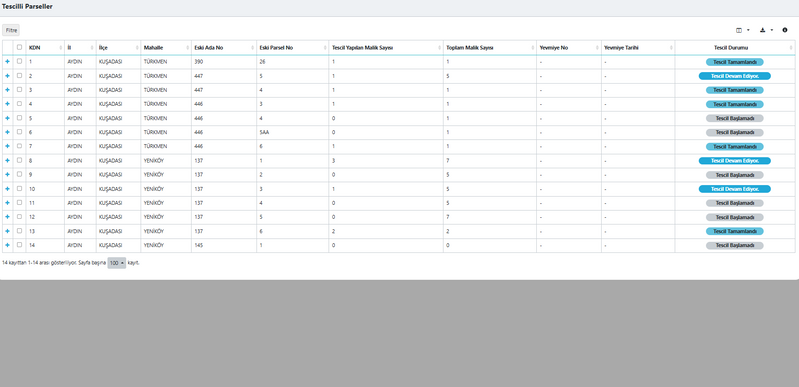The image size is (799, 387).
Task: Click AYDIN in row 11
Action: (74, 203)
